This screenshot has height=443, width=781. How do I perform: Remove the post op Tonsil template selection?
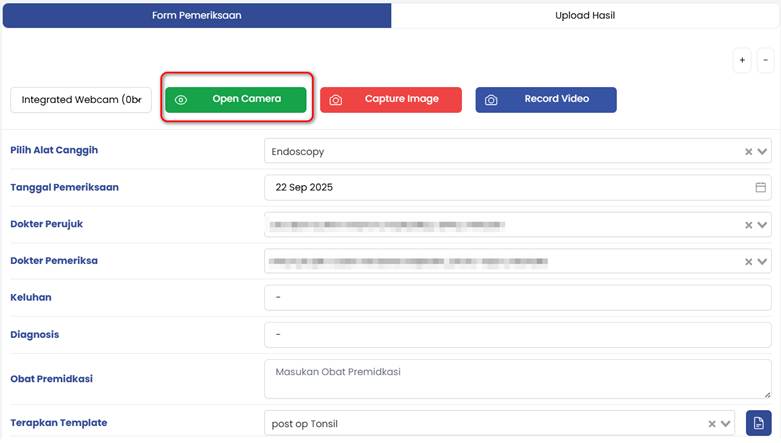[x=712, y=424]
